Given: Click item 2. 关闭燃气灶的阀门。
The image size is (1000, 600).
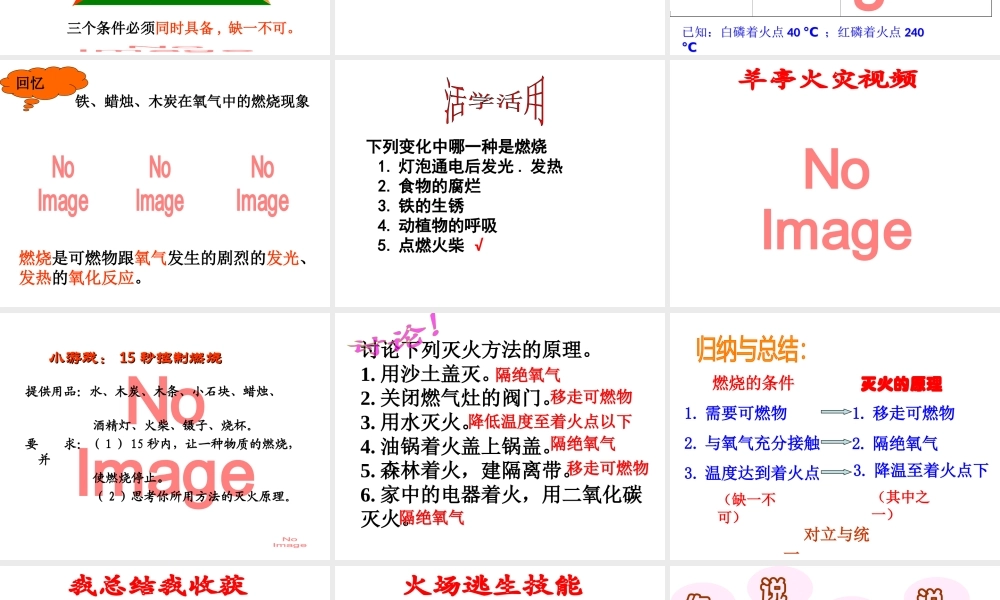Looking at the screenshot, I should coord(455,399).
